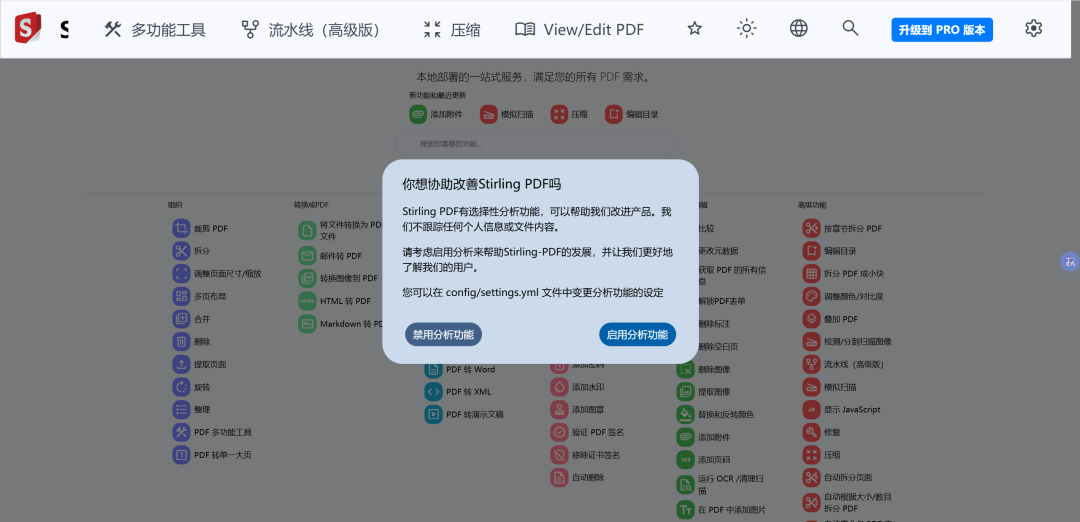This screenshot has height=522, width=1080.
Task: Open the 裁剪 PDF crop tool
Action: (x=200, y=229)
